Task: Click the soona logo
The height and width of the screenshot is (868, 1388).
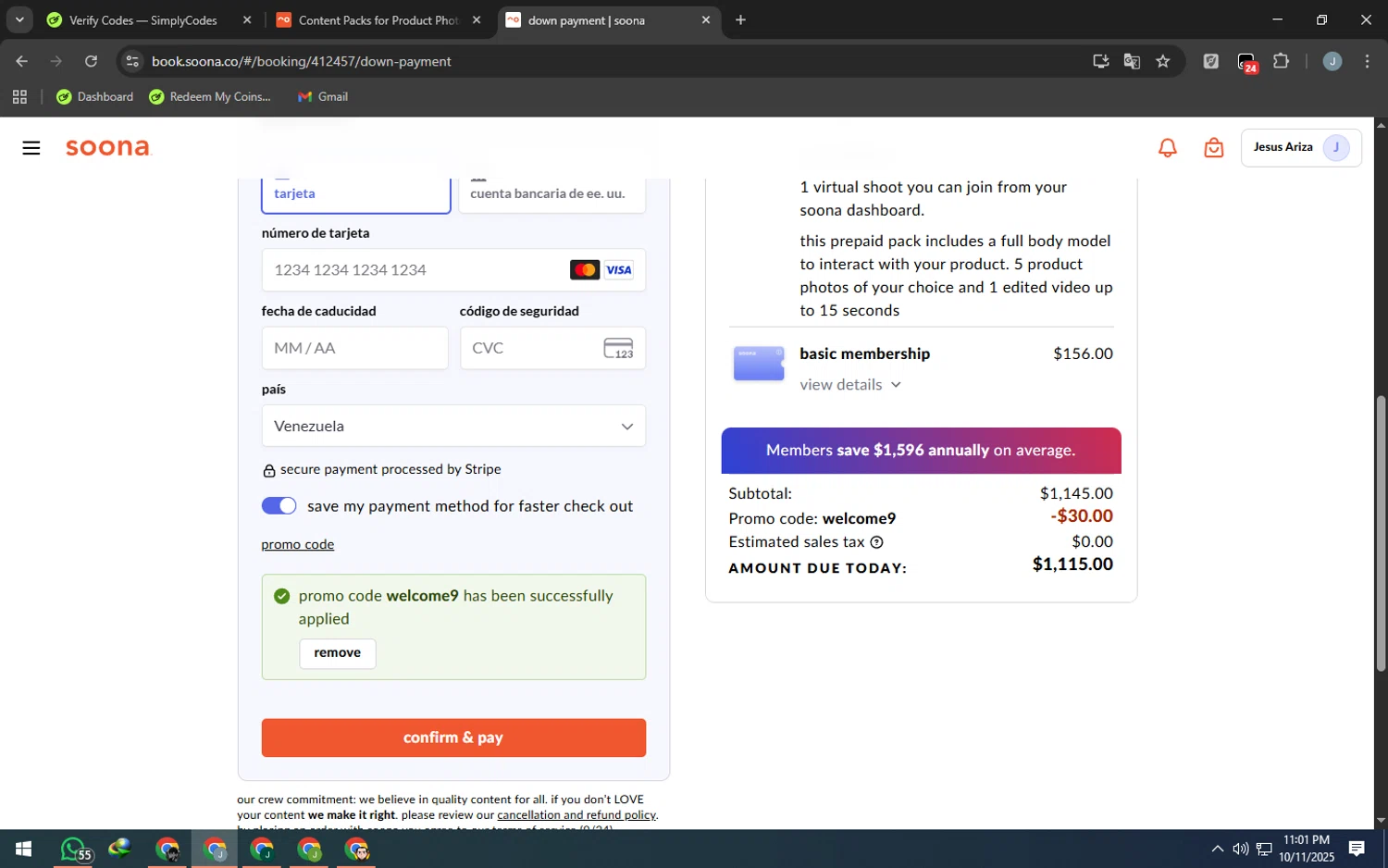Action: [x=108, y=148]
